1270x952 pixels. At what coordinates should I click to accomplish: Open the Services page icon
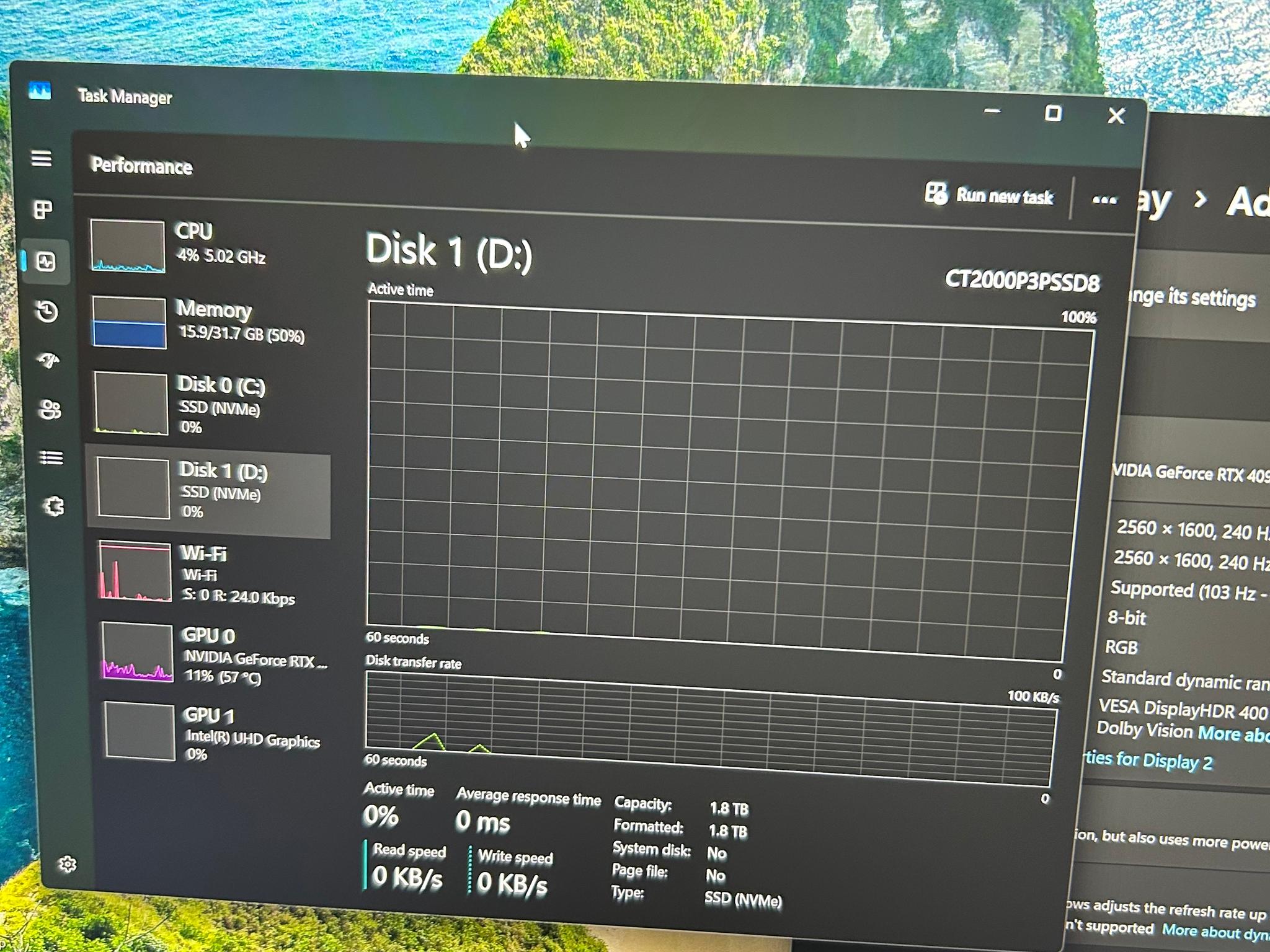(54, 507)
